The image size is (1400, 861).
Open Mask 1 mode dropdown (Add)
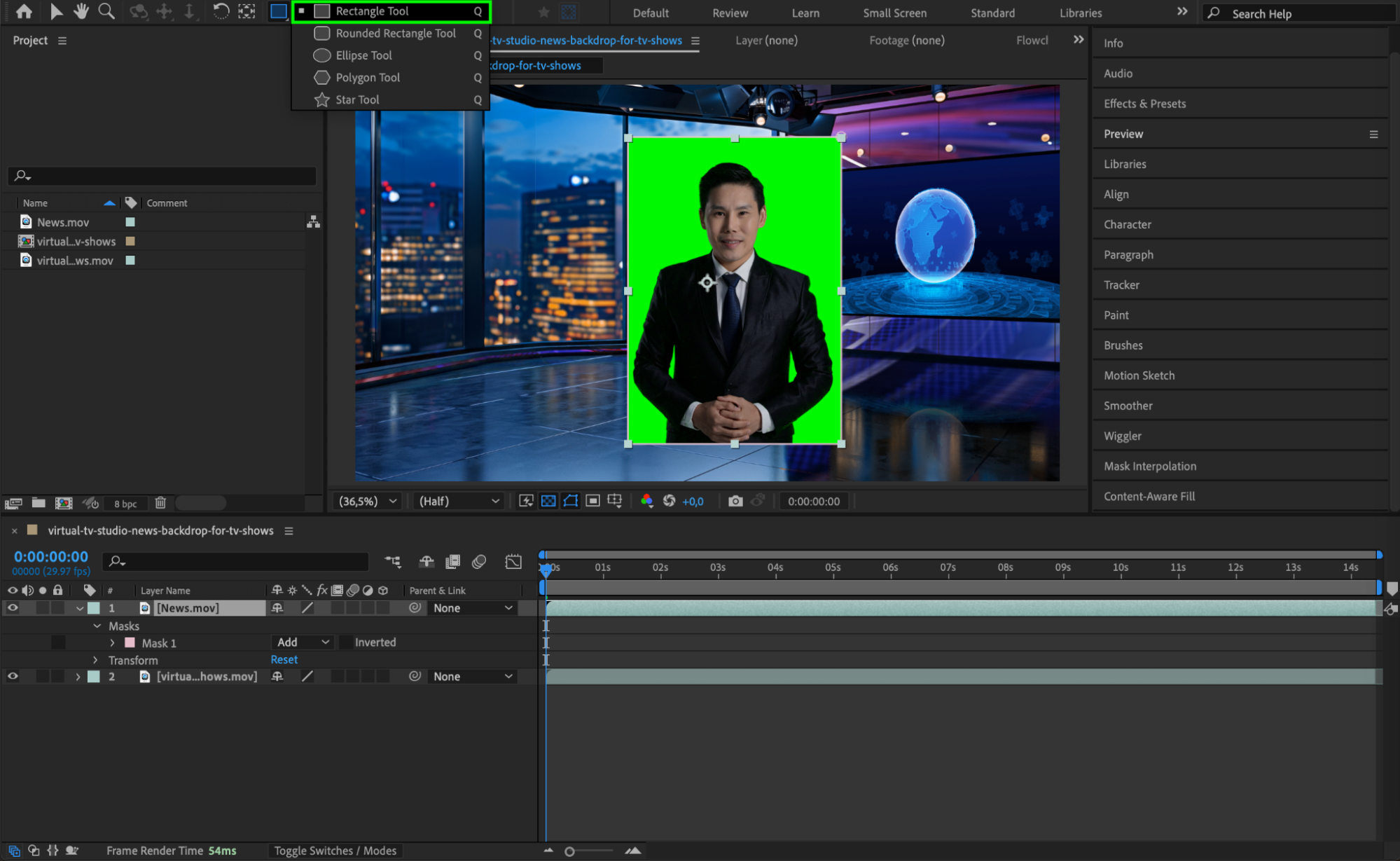pyautogui.click(x=303, y=642)
